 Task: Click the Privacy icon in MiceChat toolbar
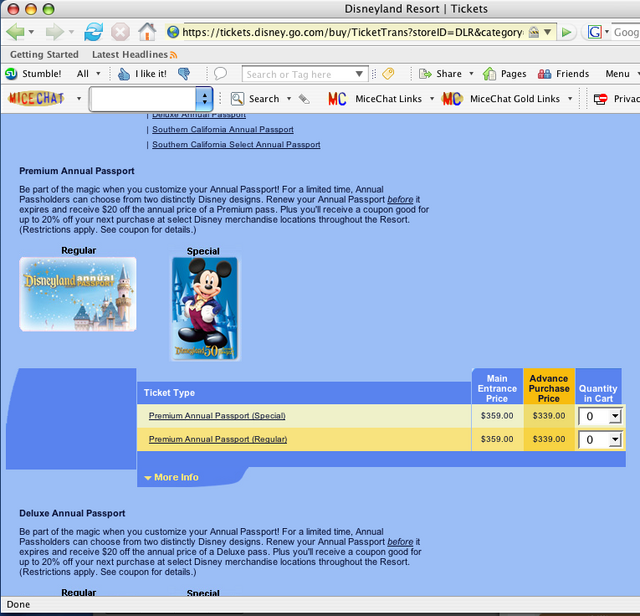pyautogui.click(x=600, y=99)
